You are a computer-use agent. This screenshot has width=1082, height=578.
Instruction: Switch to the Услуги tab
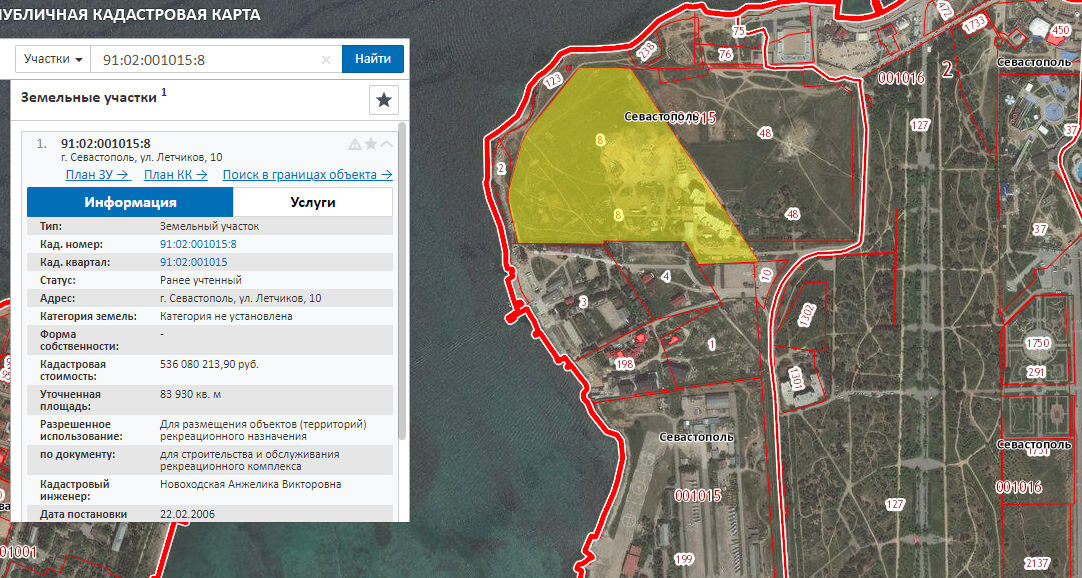tap(313, 202)
